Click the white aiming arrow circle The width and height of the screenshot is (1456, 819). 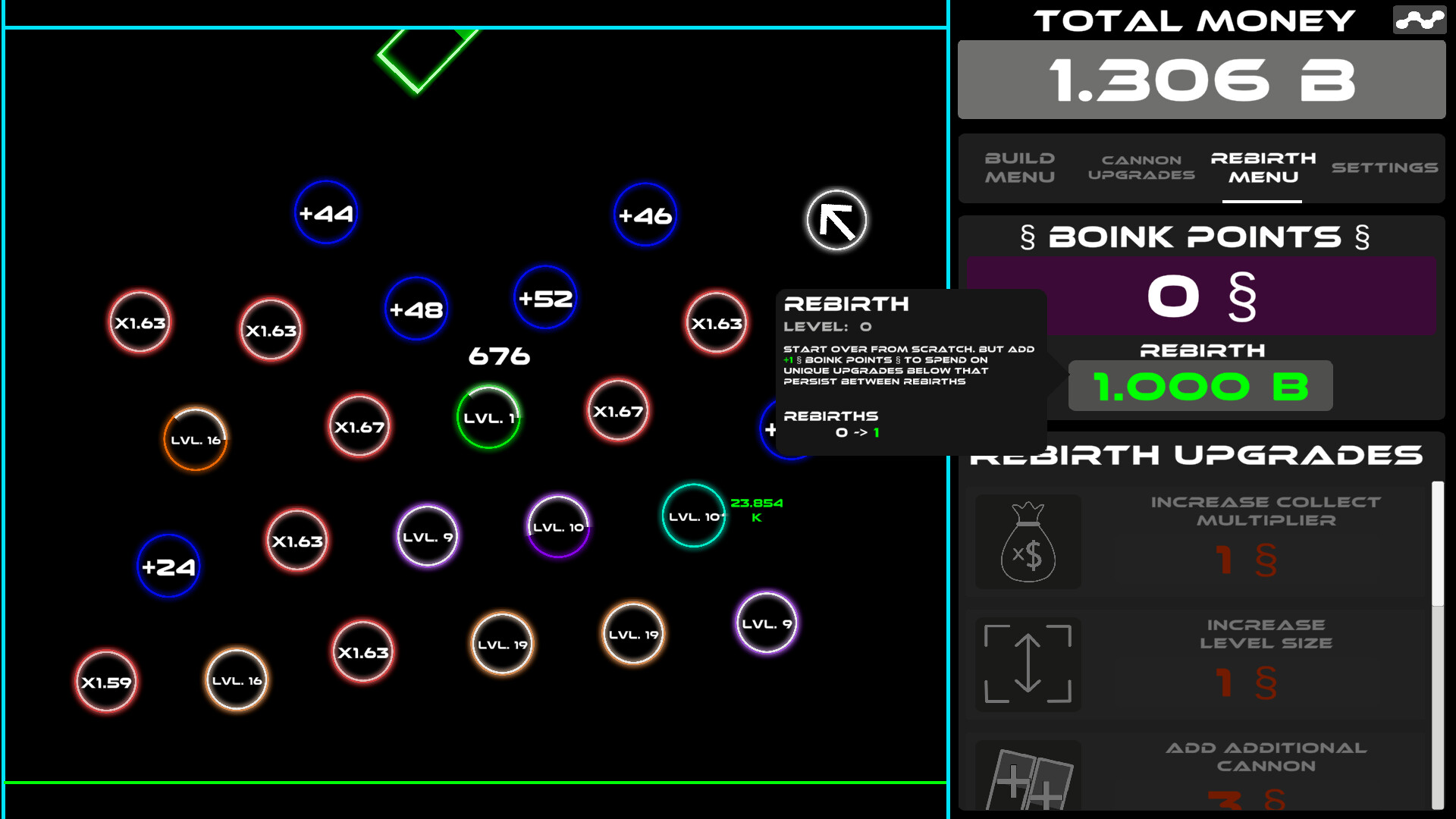[836, 219]
